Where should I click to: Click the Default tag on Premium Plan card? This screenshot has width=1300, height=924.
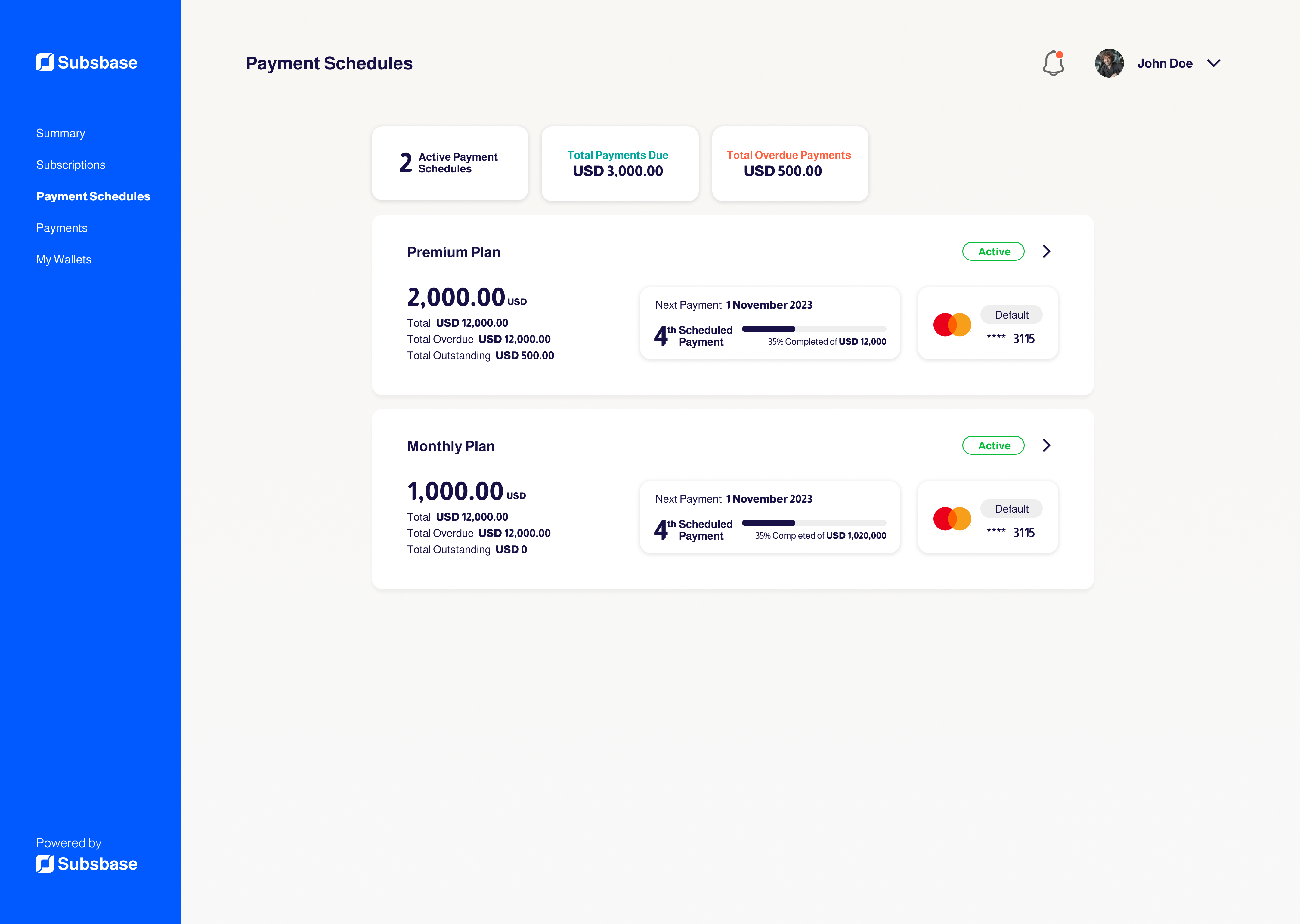[x=1011, y=315]
